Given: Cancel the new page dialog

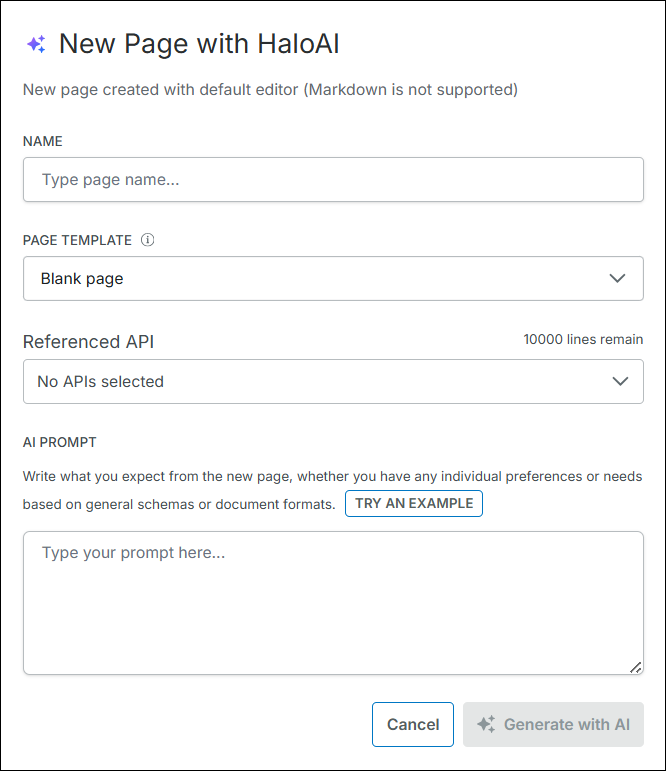Looking at the screenshot, I should 413,725.
